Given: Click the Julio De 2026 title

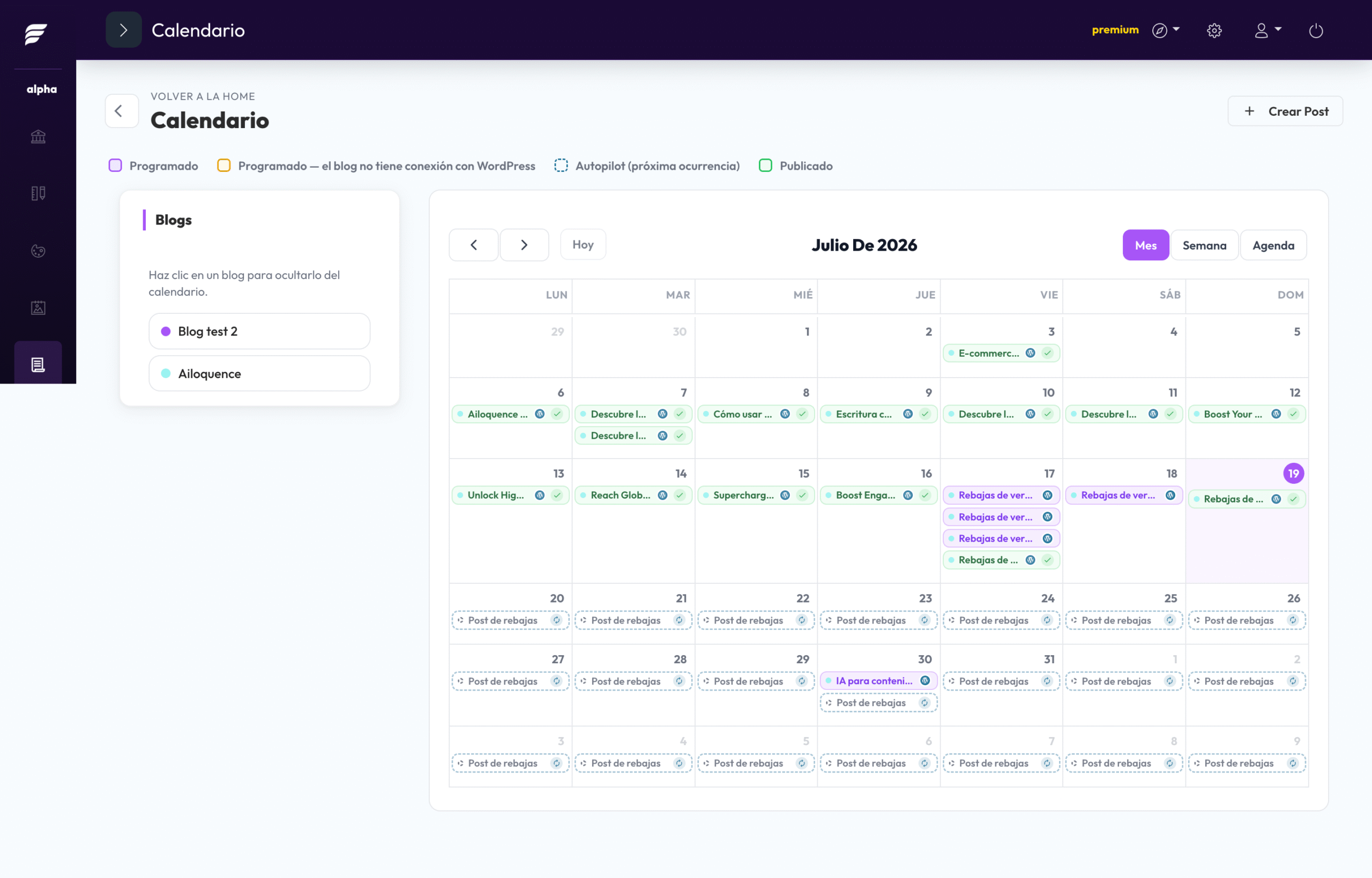Looking at the screenshot, I should point(864,245).
